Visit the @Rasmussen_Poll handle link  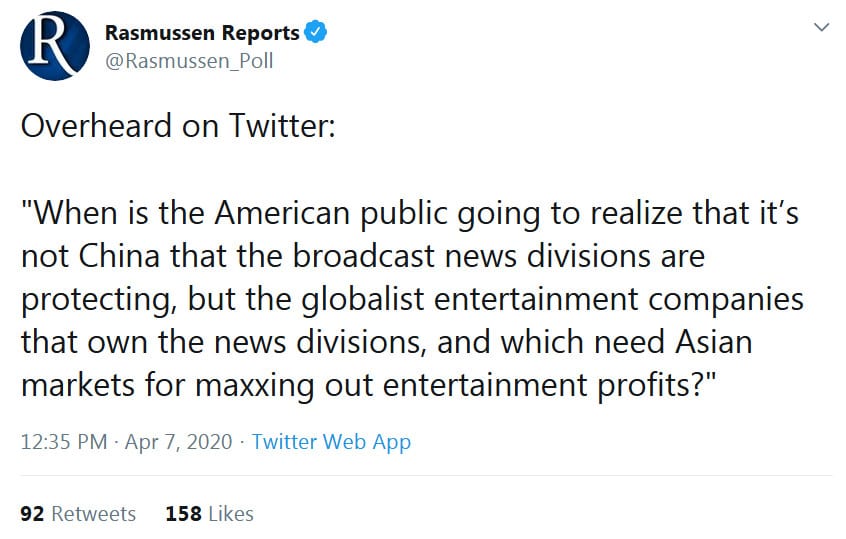pos(189,61)
